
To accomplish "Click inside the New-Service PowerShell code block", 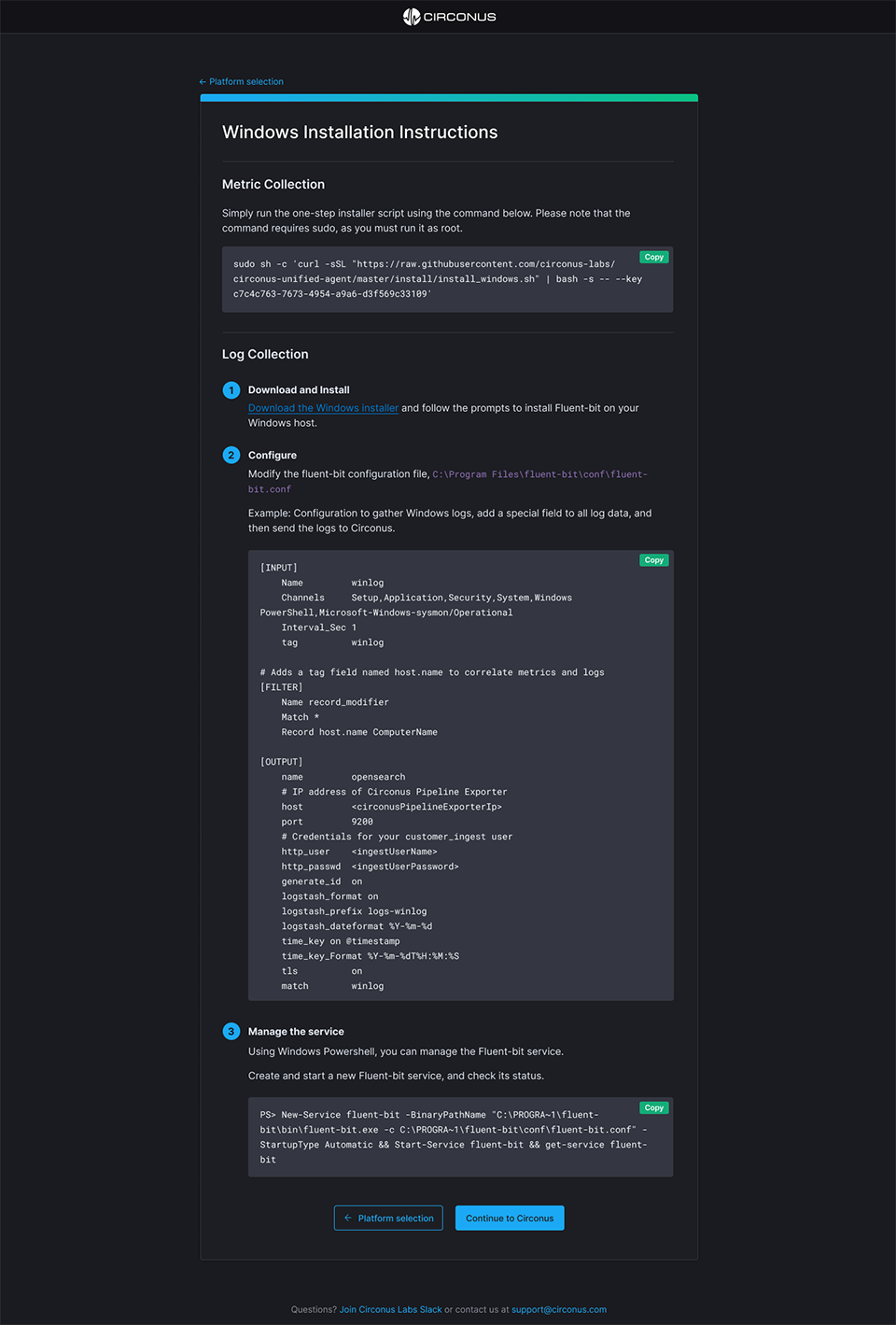I will point(448,1137).
